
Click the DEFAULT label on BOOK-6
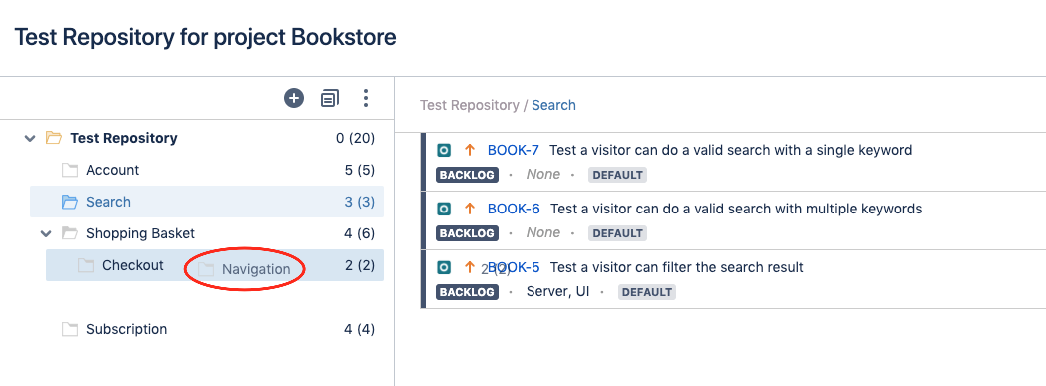(x=617, y=233)
